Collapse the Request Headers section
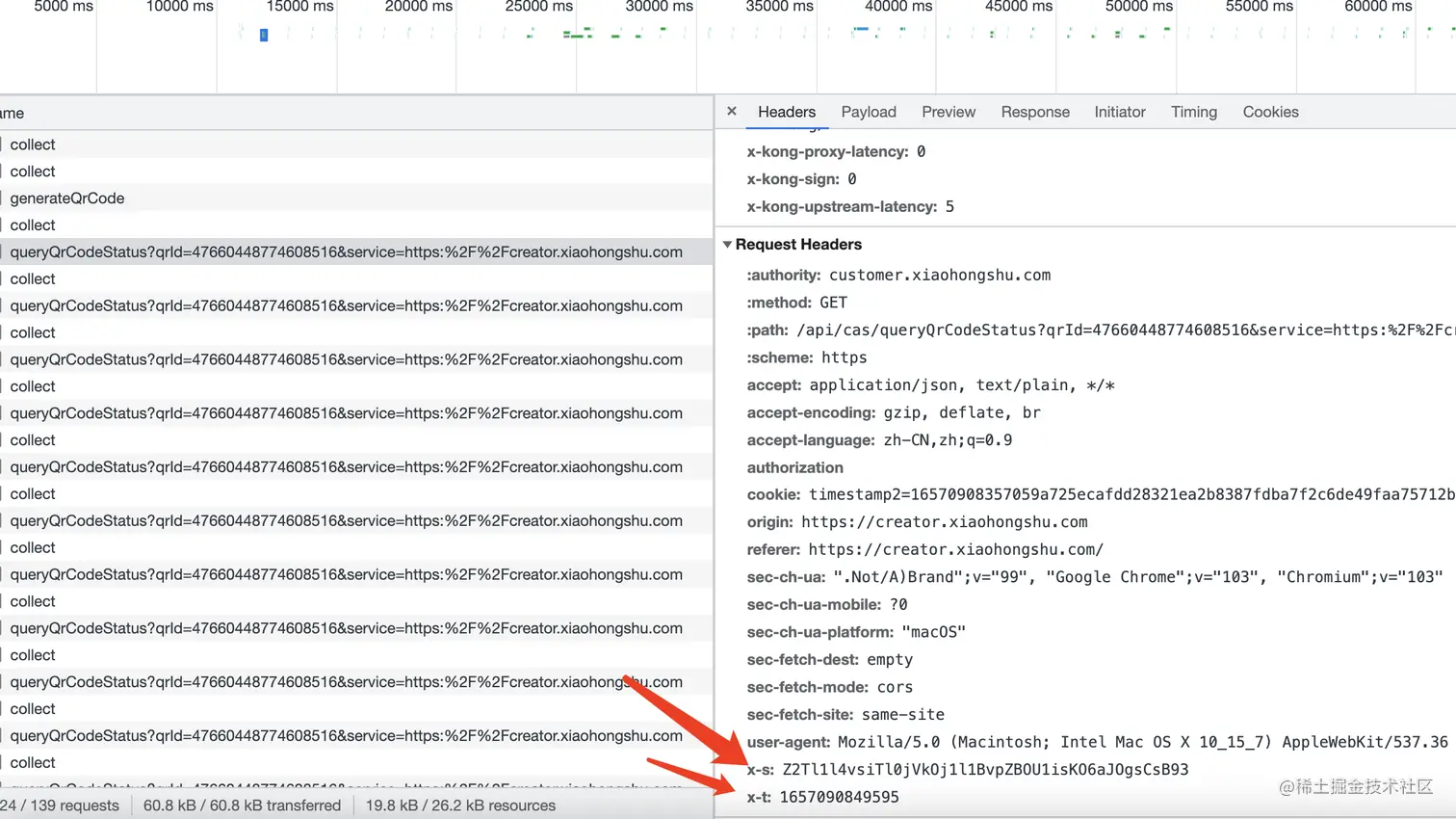This screenshot has width=1456, height=819. (x=727, y=245)
